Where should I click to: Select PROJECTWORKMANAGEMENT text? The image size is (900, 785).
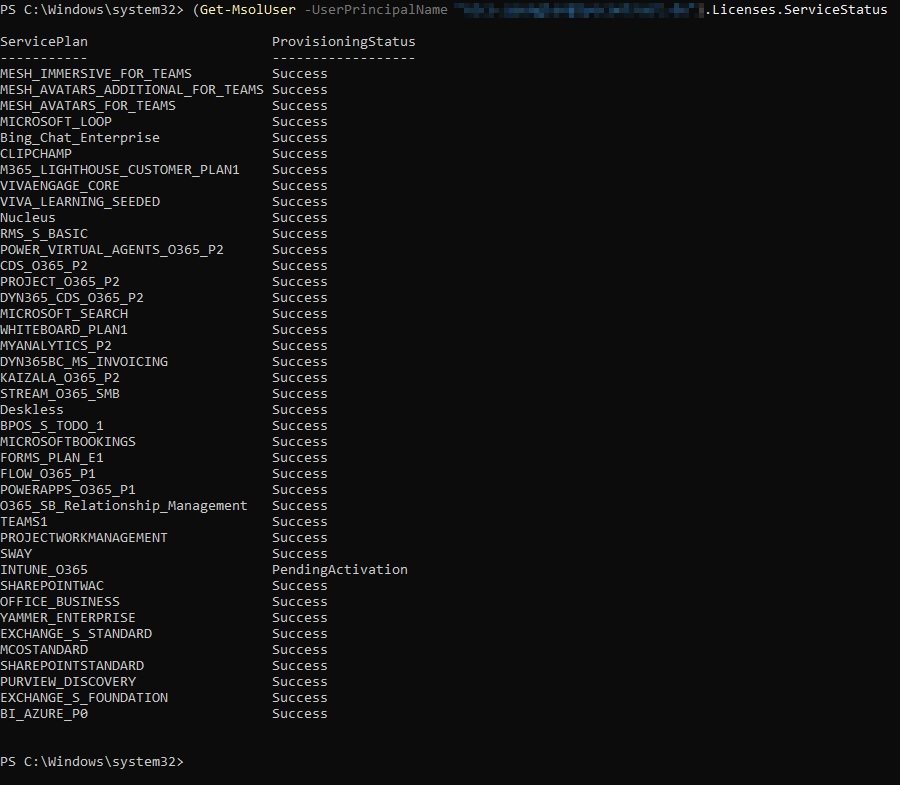pos(84,538)
